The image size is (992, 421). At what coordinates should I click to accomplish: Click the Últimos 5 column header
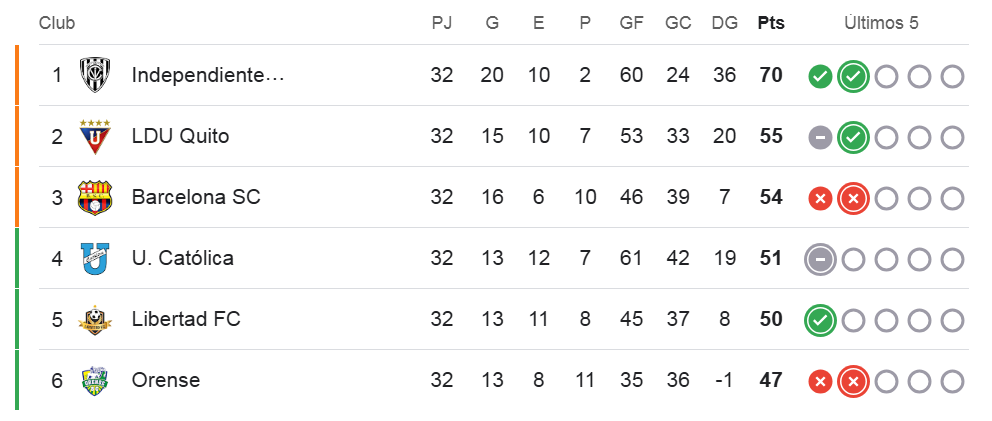pos(881,23)
